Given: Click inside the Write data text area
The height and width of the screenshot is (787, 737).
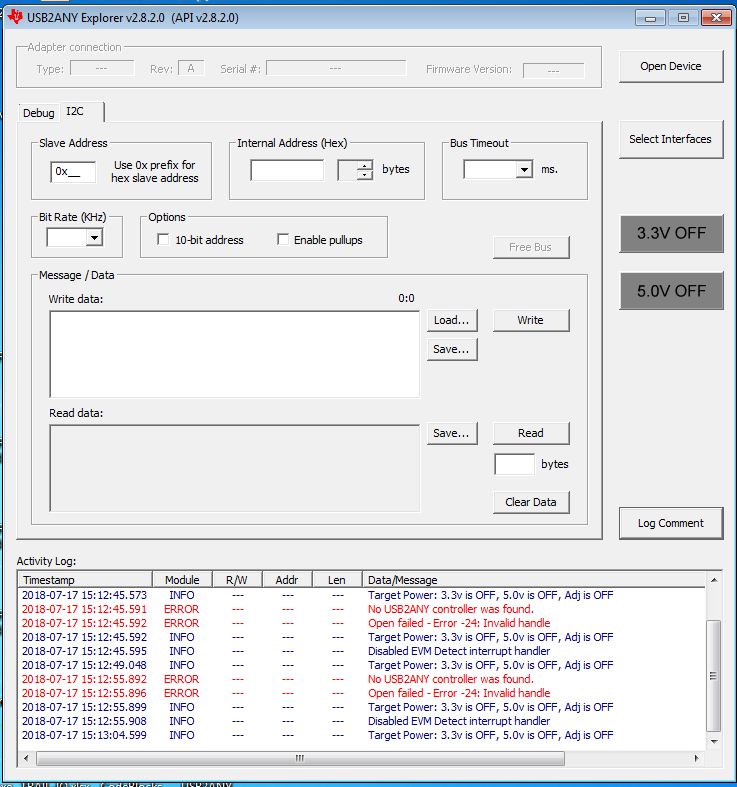Looking at the screenshot, I should pos(234,354).
